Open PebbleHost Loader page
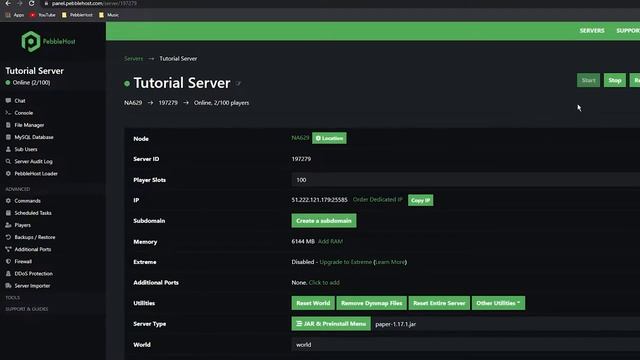This screenshot has width=640, height=360. [36, 173]
